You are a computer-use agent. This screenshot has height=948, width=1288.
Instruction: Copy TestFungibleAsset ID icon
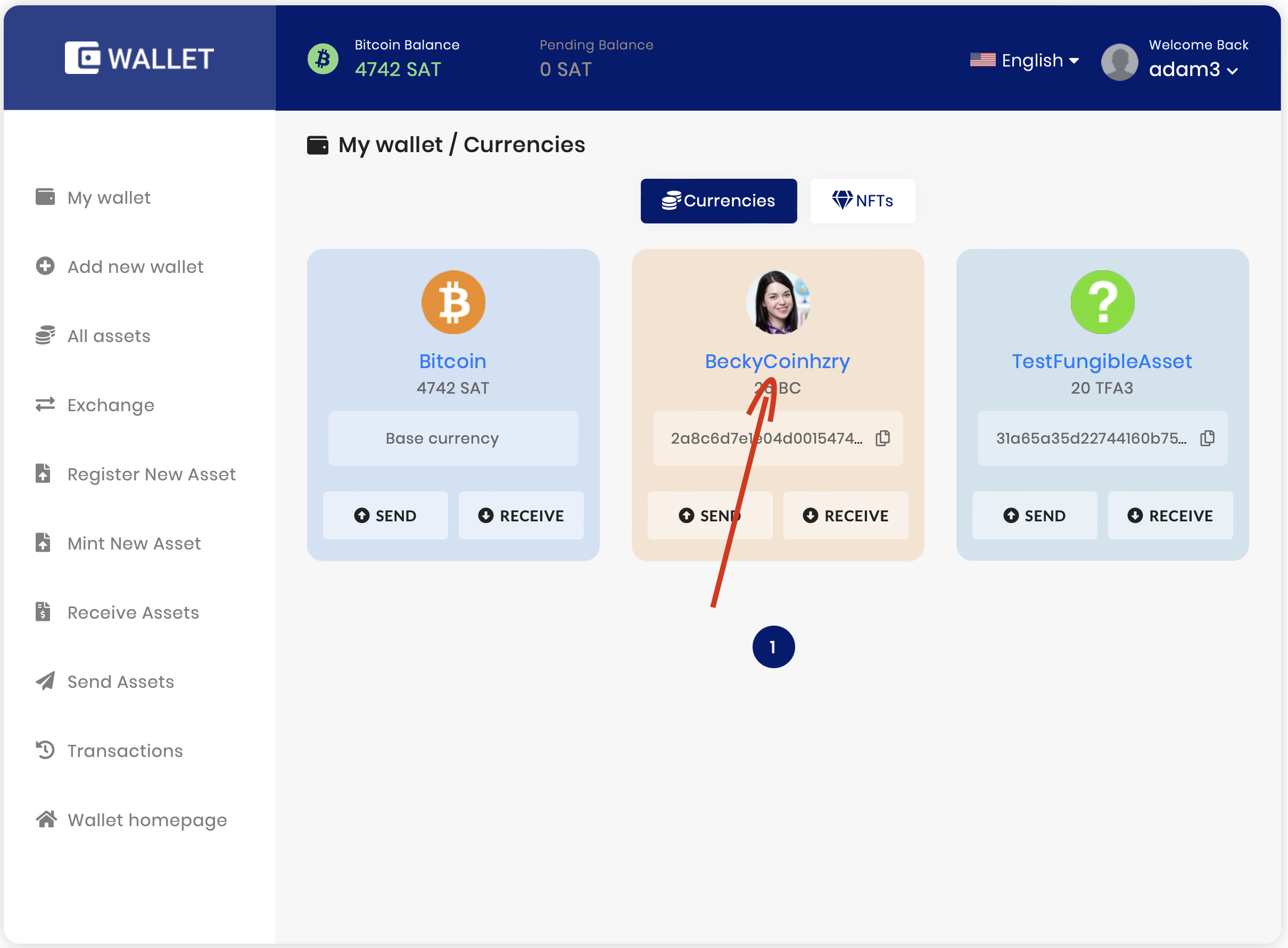click(x=1207, y=438)
